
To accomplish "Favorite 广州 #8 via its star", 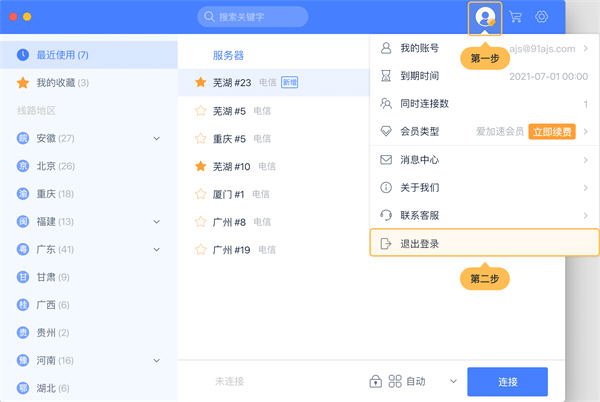I will [x=201, y=221].
